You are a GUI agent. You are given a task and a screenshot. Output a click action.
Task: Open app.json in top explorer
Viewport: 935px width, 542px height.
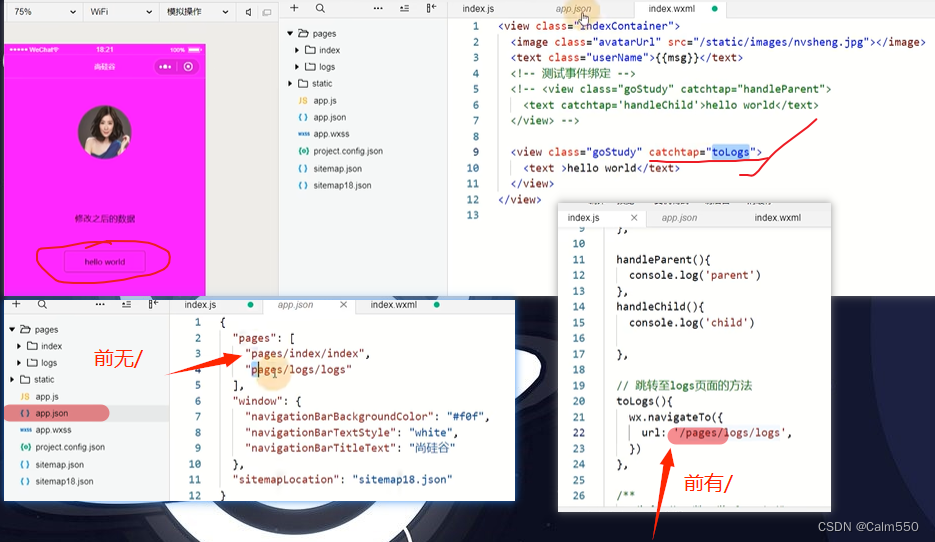click(330, 117)
